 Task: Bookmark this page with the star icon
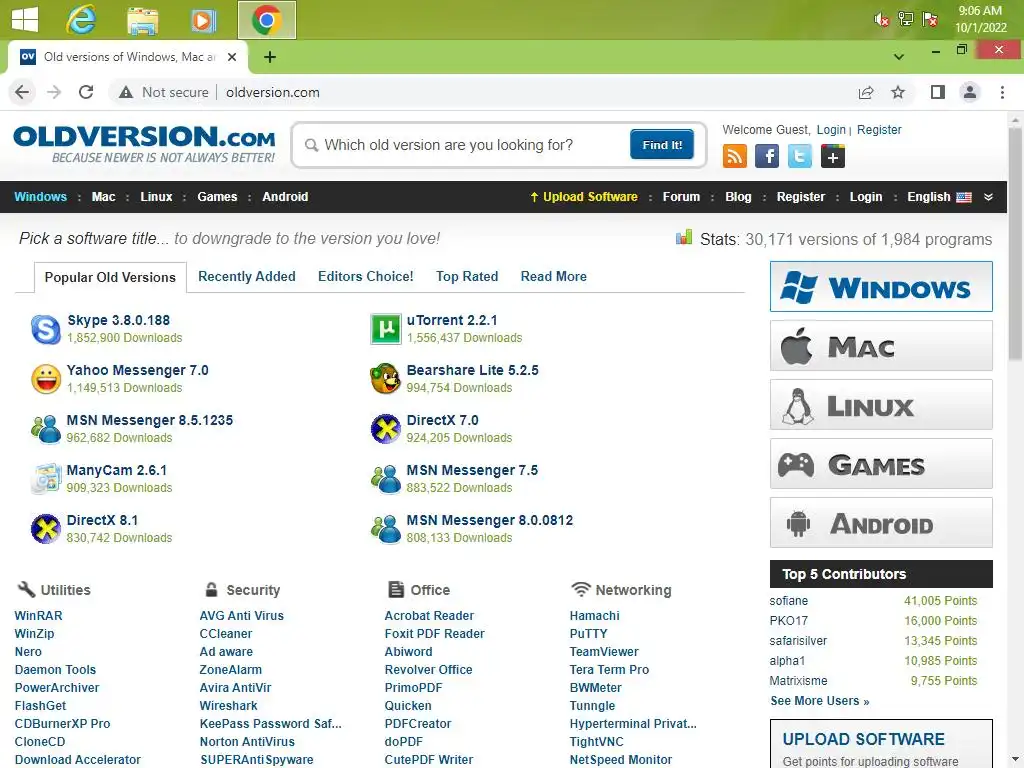click(x=898, y=92)
